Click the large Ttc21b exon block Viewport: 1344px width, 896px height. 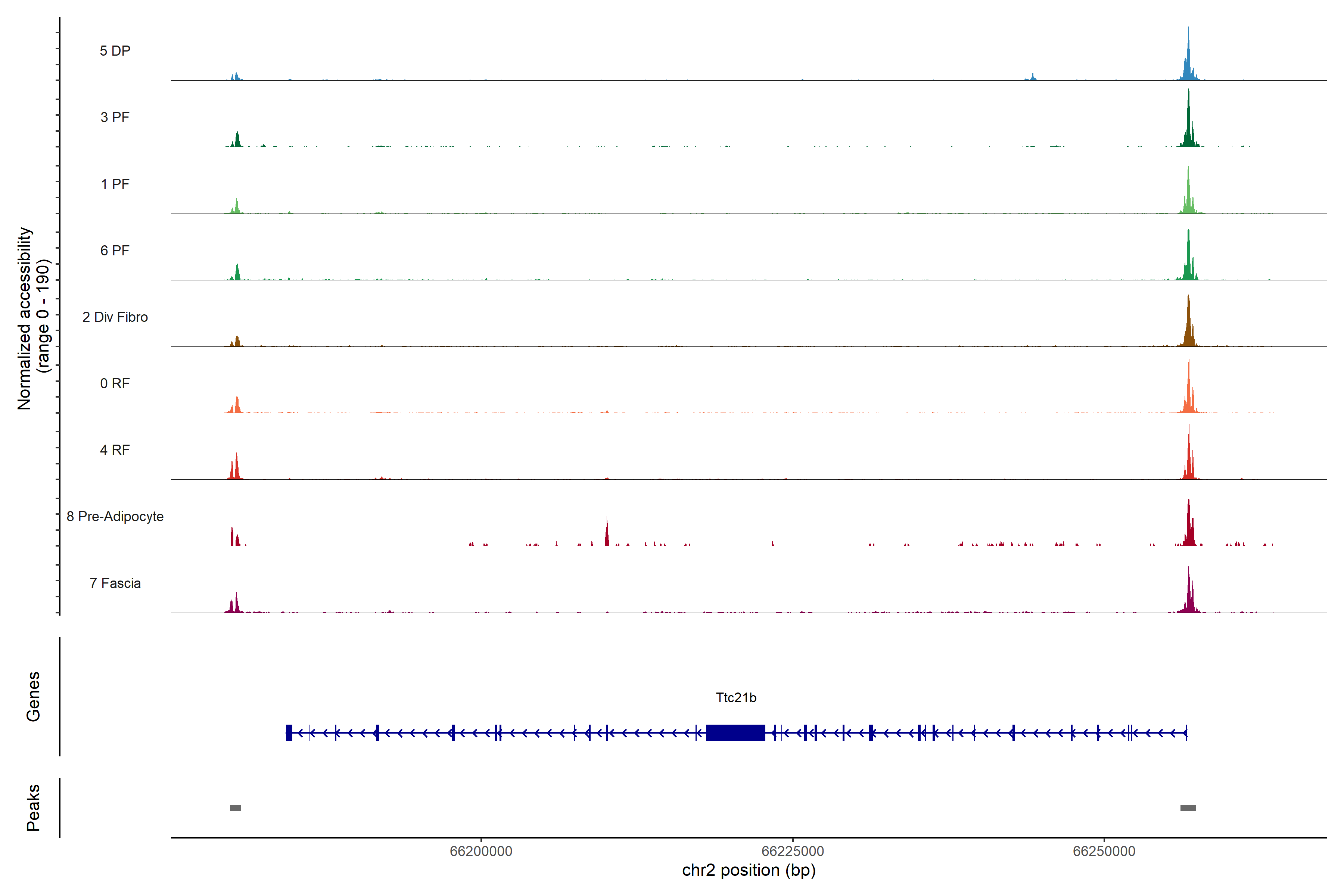tap(735, 732)
